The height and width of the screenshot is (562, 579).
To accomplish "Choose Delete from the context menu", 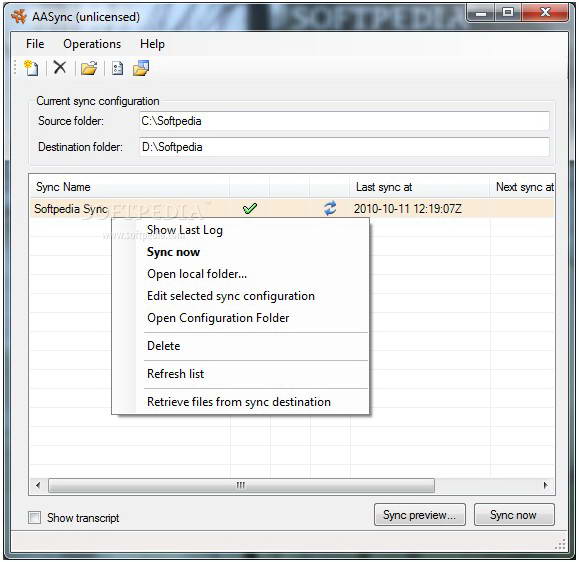I will 240,346.
